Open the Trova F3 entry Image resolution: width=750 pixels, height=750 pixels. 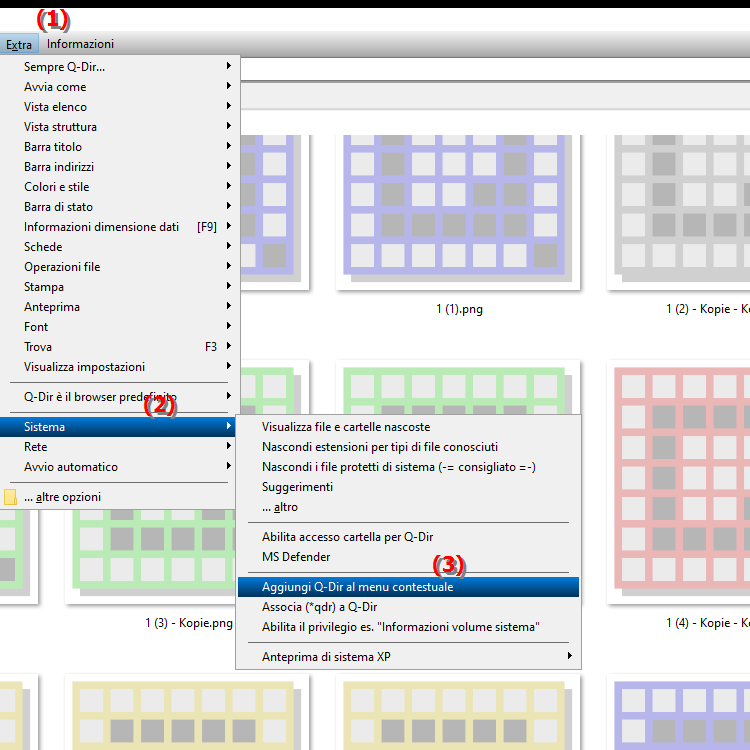(x=120, y=347)
